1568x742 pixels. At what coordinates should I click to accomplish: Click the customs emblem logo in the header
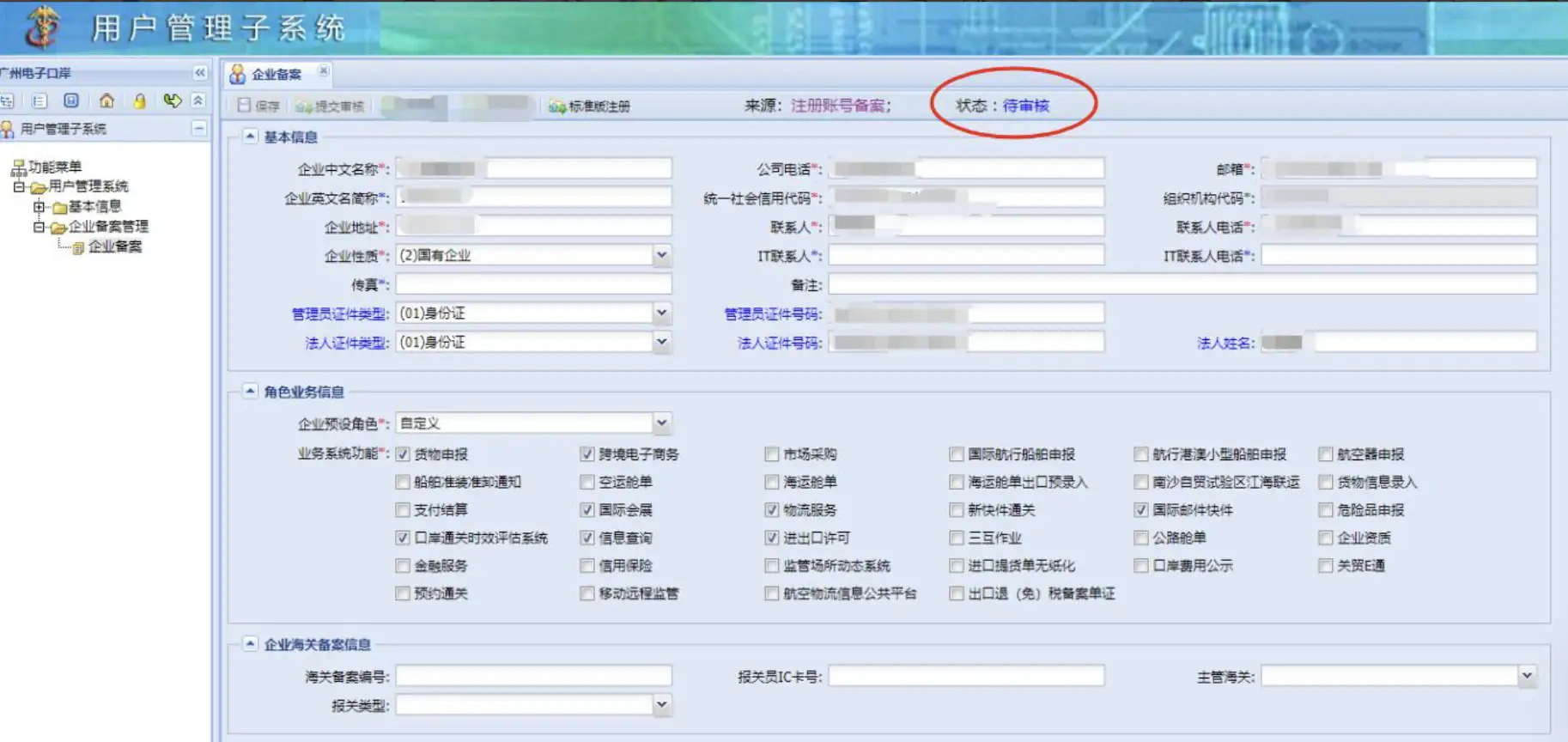click(41, 27)
